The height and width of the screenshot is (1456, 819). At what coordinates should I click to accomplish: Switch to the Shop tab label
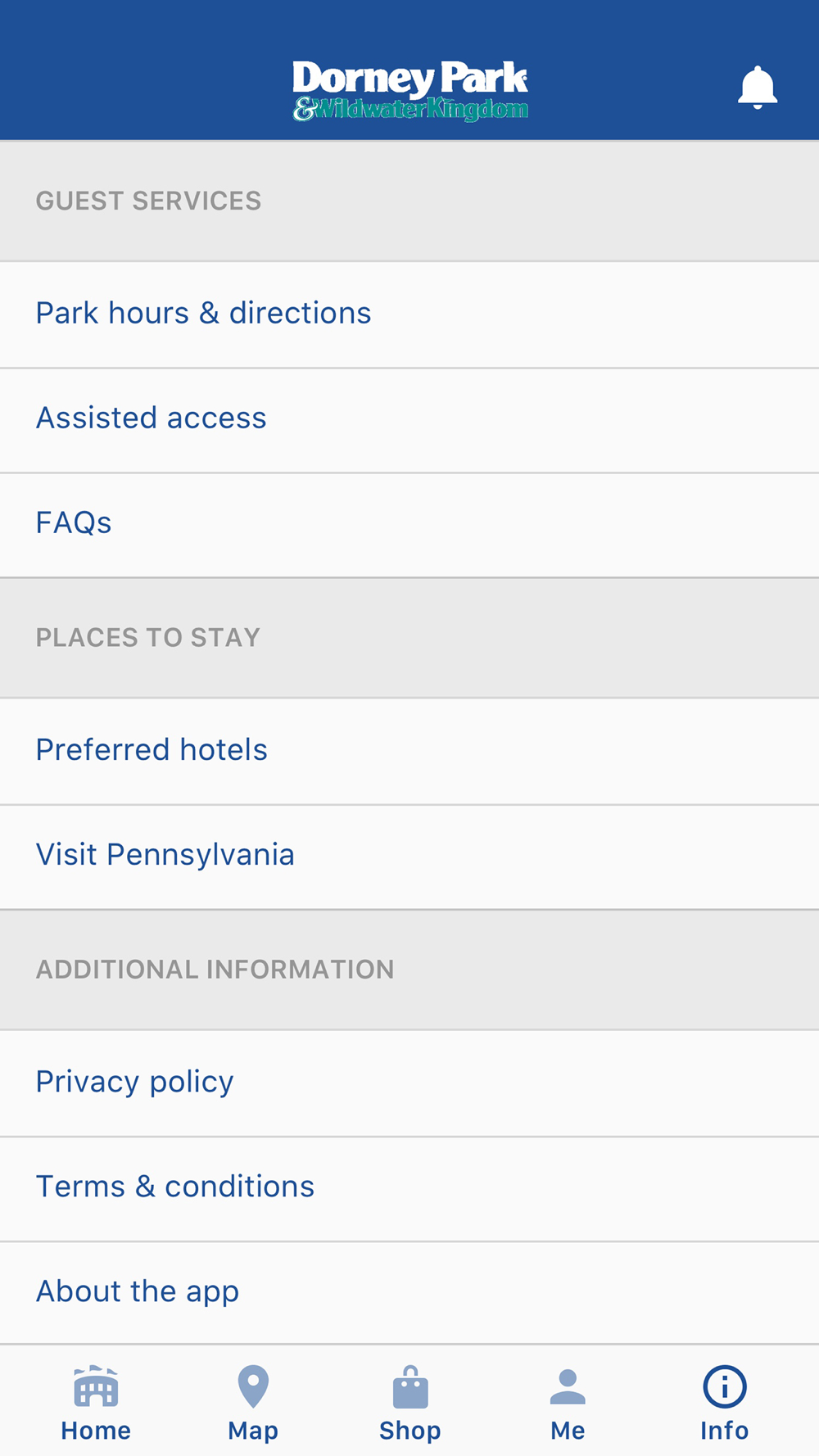tap(410, 1431)
